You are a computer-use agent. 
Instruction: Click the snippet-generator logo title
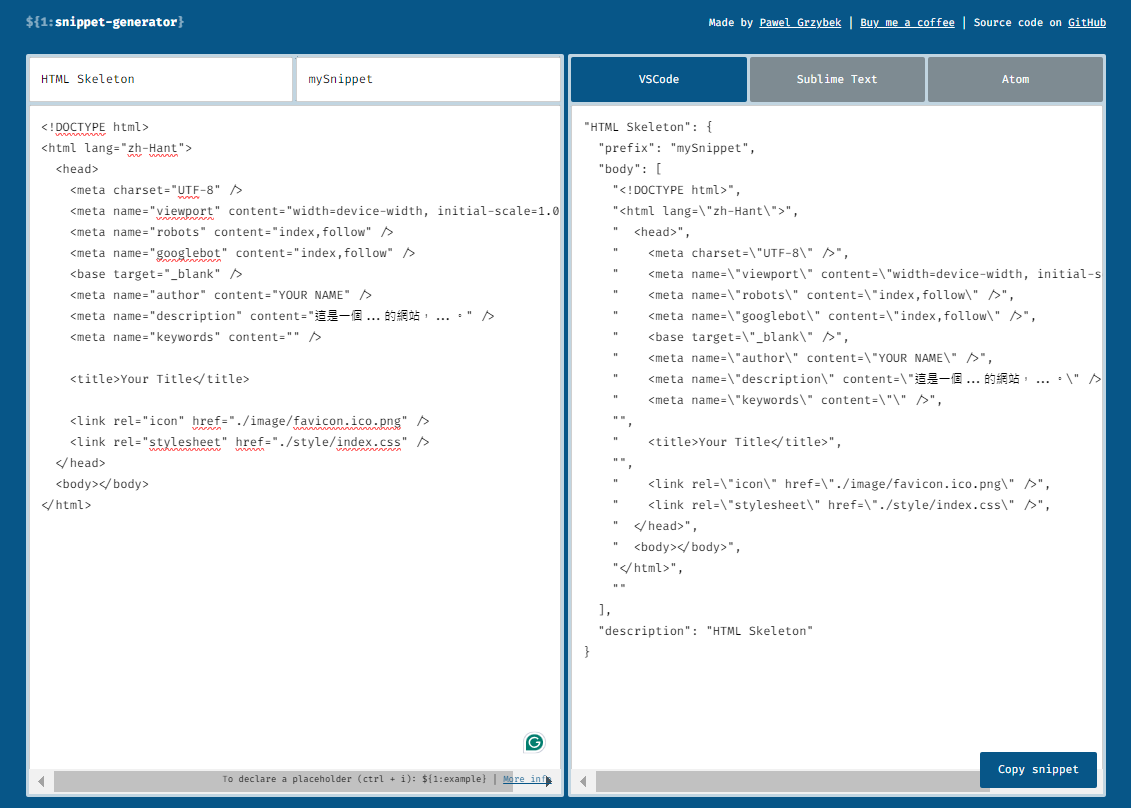coord(105,22)
